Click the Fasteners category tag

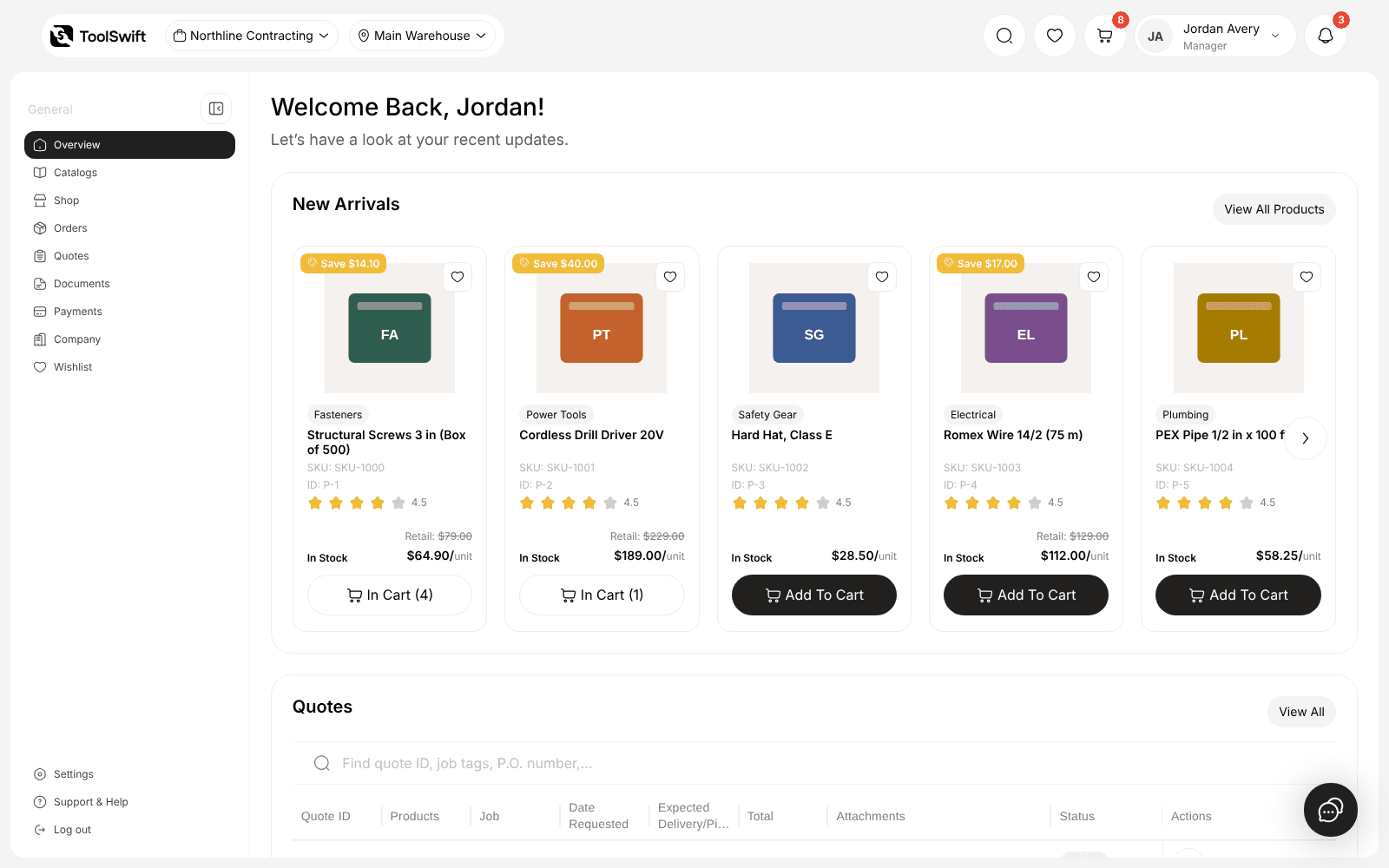tap(338, 415)
